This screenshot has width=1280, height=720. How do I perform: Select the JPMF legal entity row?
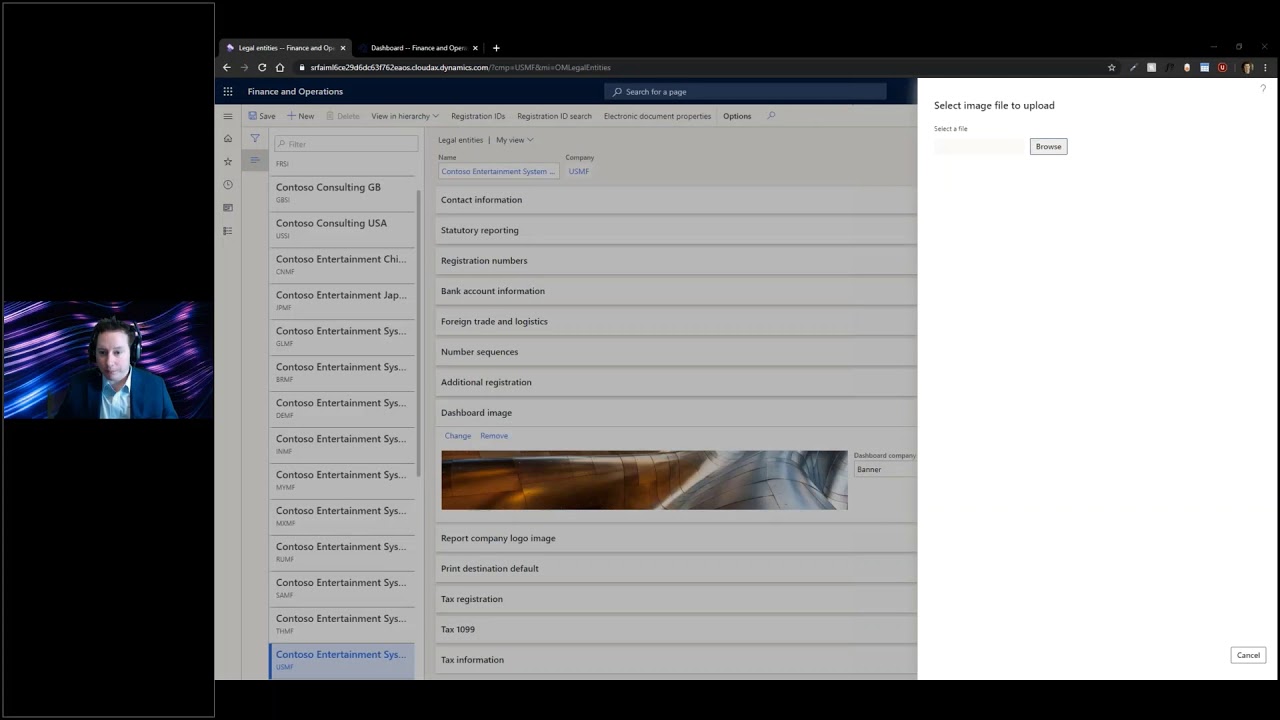[342, 300]
